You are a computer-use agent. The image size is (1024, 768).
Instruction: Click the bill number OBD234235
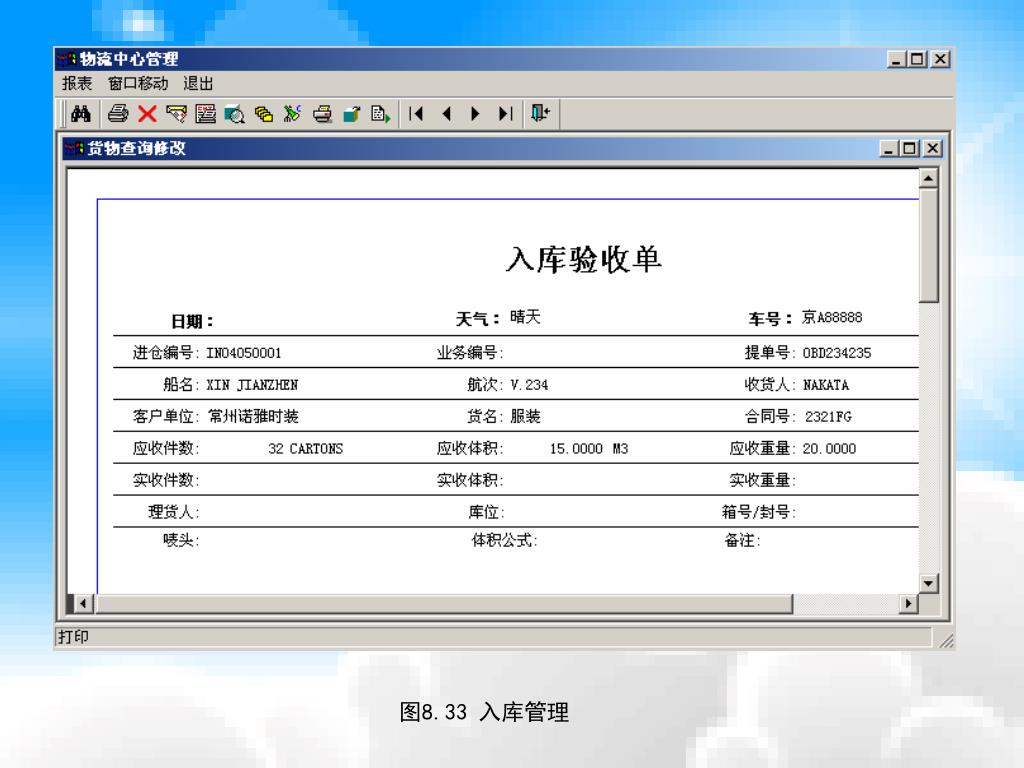837,353
